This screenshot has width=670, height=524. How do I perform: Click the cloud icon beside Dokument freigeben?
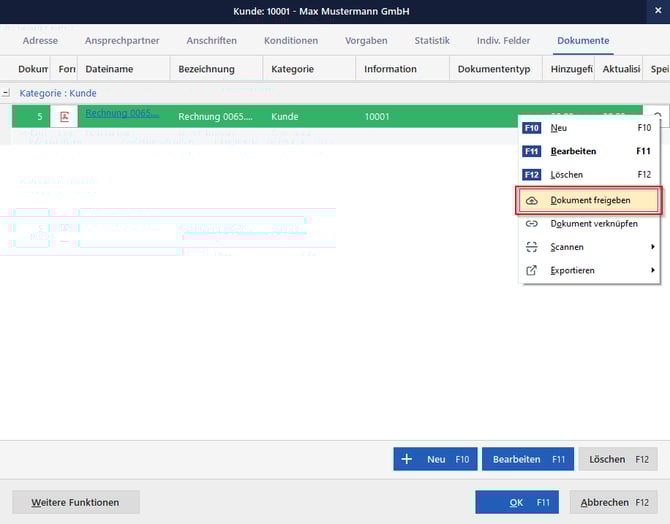pyautogui.click(x=532, y=200)
